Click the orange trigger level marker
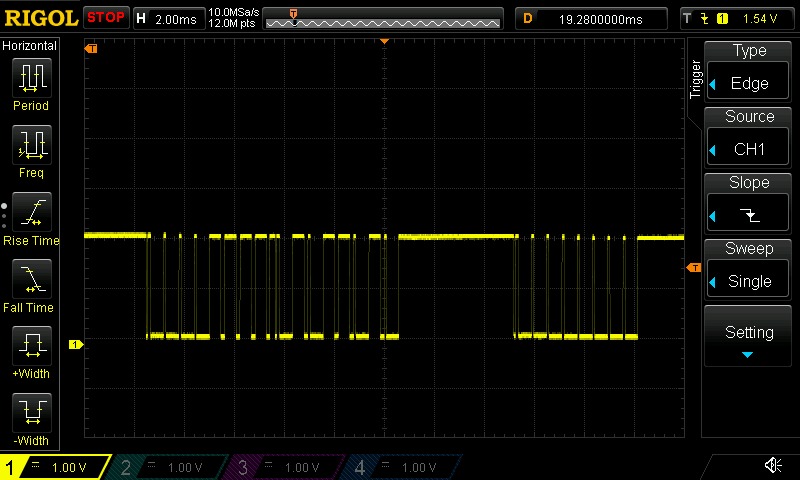 click(x=692, y=268)
